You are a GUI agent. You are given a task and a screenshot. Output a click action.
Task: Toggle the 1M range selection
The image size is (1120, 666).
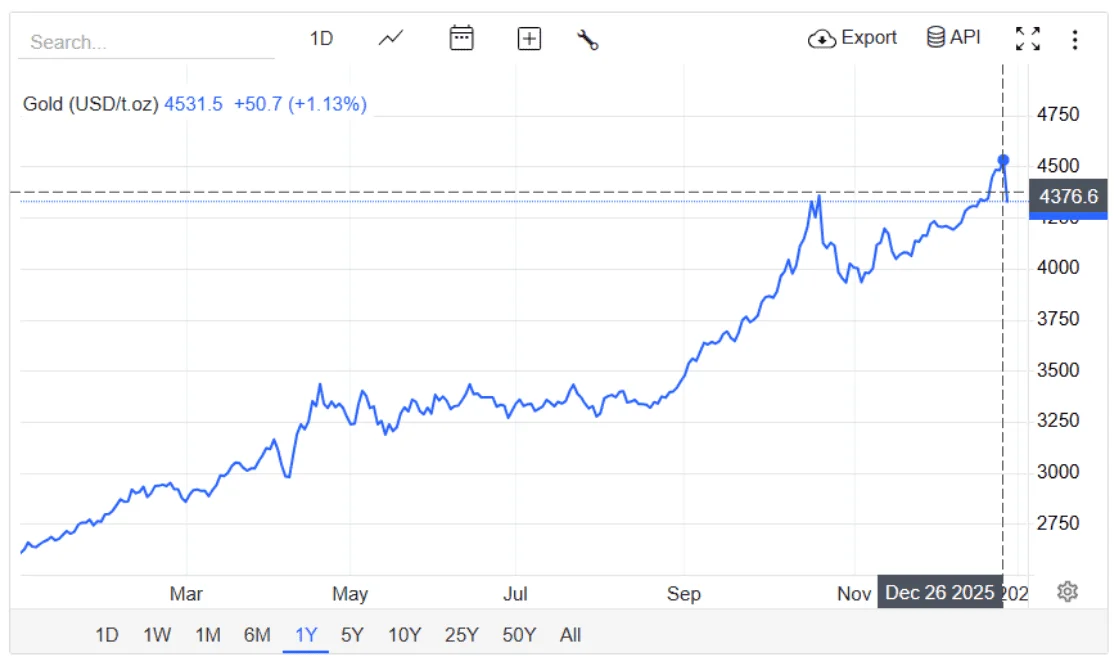207,634
